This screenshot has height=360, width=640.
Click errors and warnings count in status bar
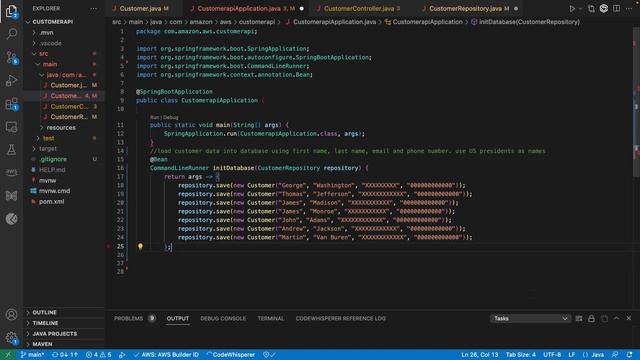coord(98,355)
